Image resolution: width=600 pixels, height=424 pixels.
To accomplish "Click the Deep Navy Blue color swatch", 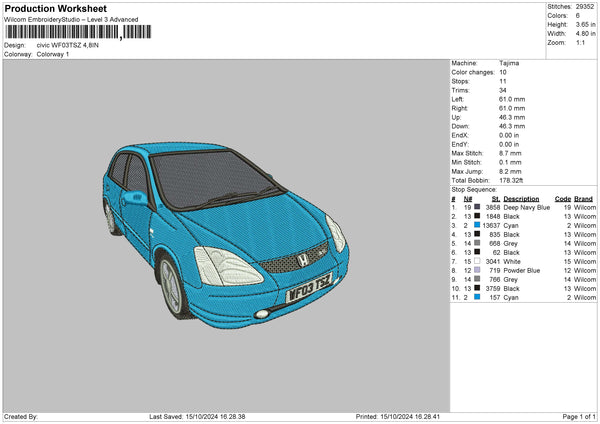I will [x=476, y=207].
